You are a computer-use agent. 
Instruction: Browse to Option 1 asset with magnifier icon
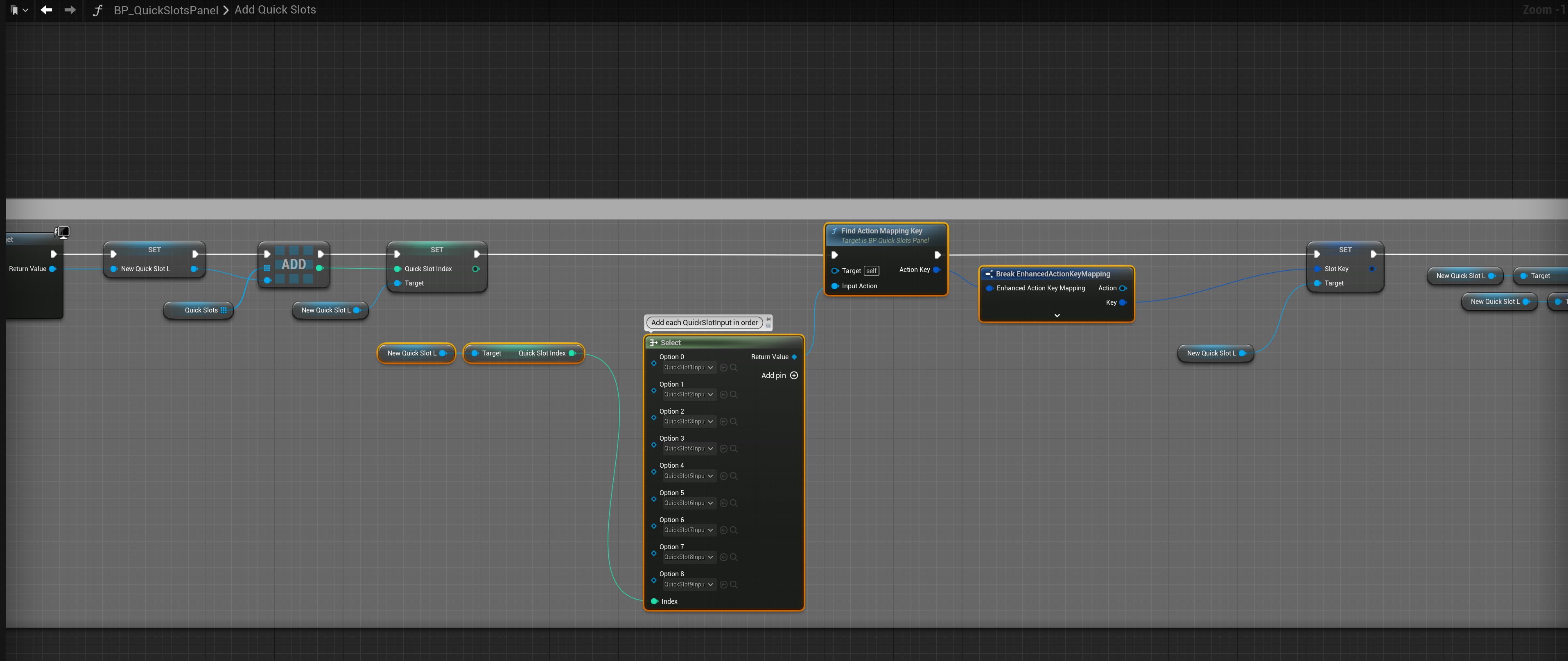pyautogui.click(x=734, y=394)
